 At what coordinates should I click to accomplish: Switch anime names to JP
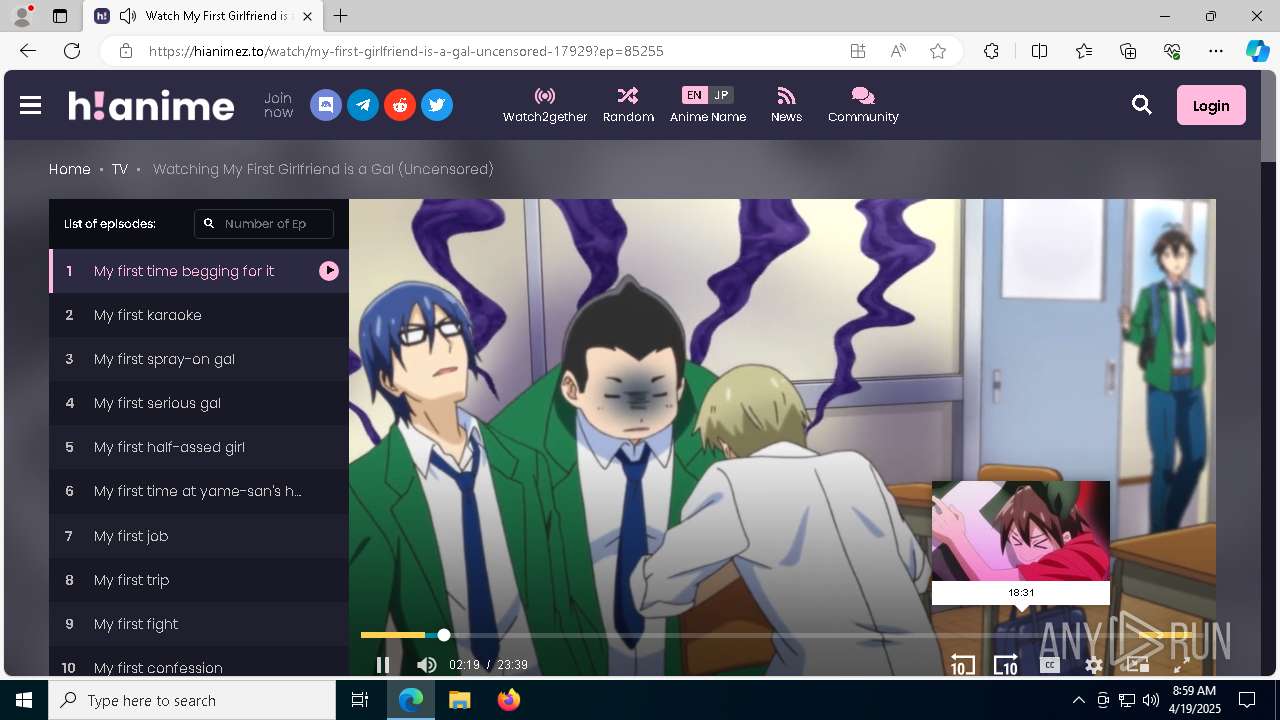click(721, 95)
